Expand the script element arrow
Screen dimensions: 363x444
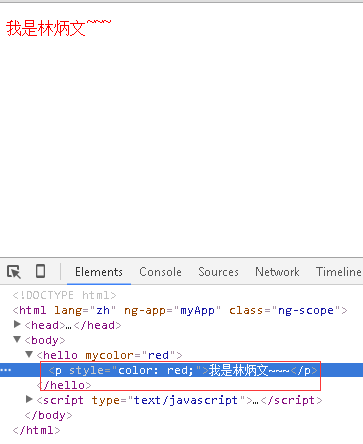[x=29, y=399]
